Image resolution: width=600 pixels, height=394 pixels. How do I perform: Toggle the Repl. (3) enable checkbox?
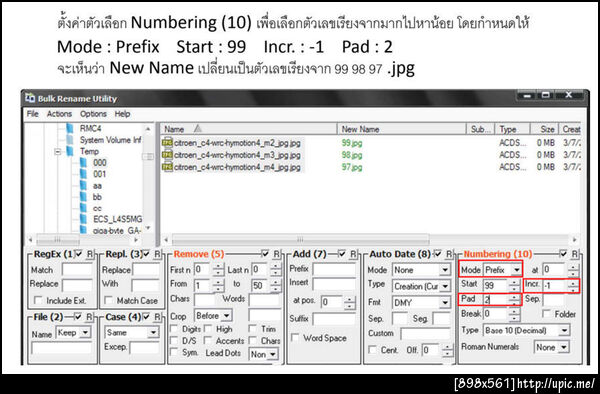(x=146, y=254)
